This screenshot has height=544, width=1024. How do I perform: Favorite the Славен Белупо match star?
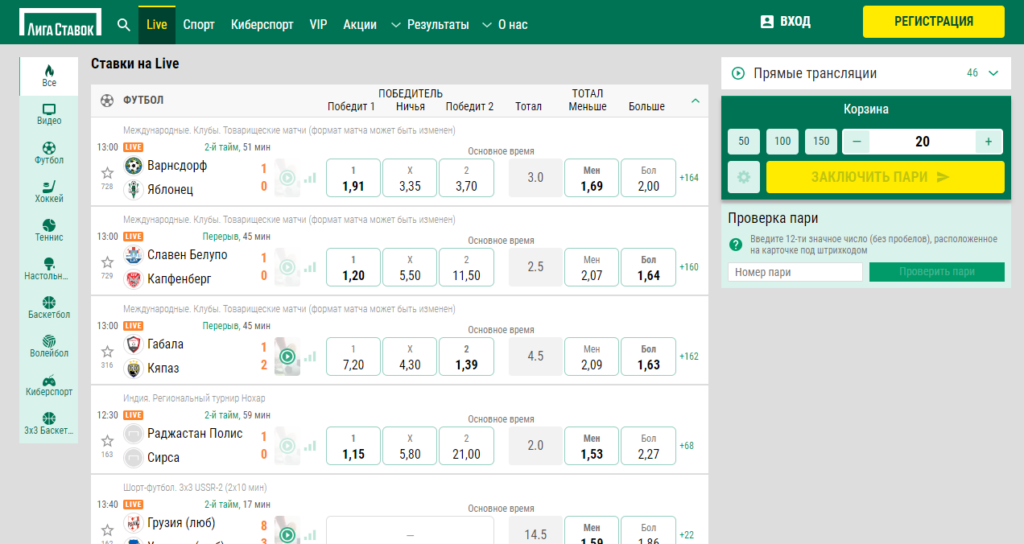click(x=107, y=263)
